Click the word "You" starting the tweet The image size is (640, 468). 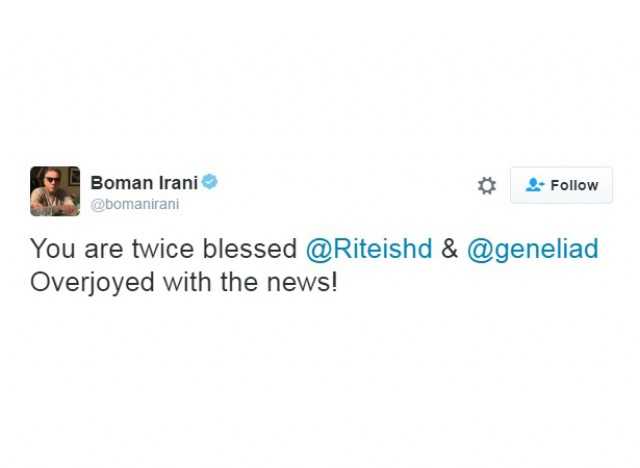click(53, 248)
